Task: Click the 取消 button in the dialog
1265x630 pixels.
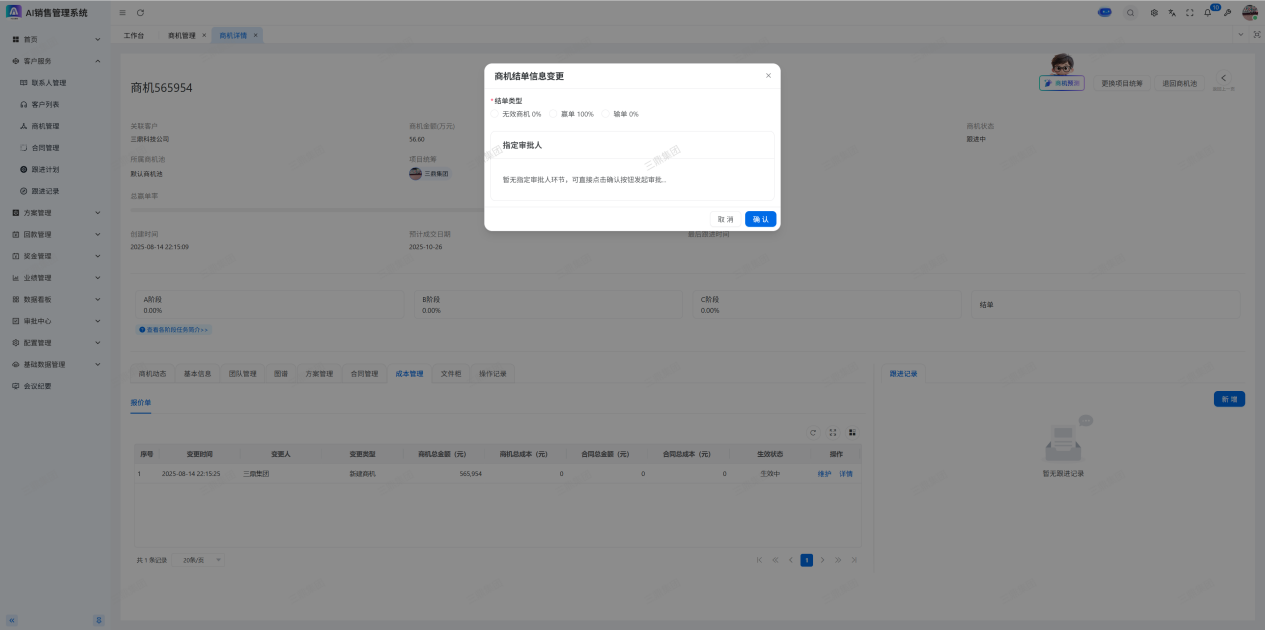Action: (x=725, y=219)
